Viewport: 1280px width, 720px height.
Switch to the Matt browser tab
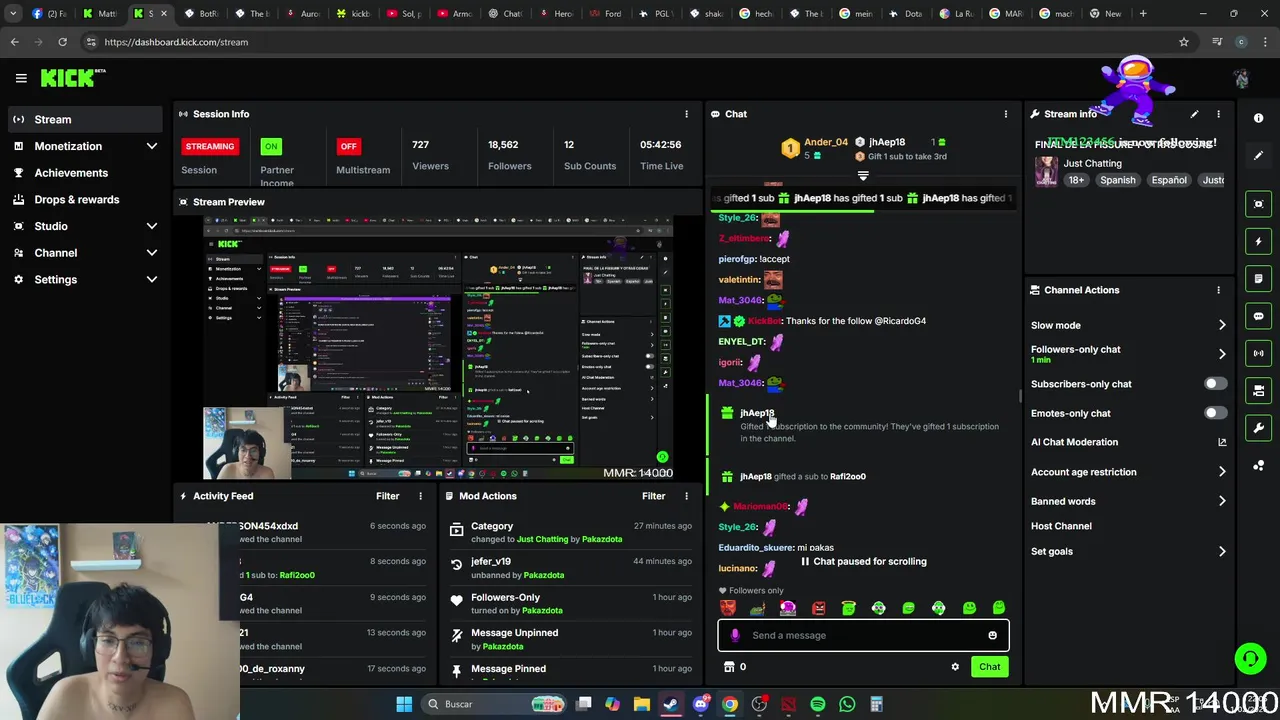point(100,14)
